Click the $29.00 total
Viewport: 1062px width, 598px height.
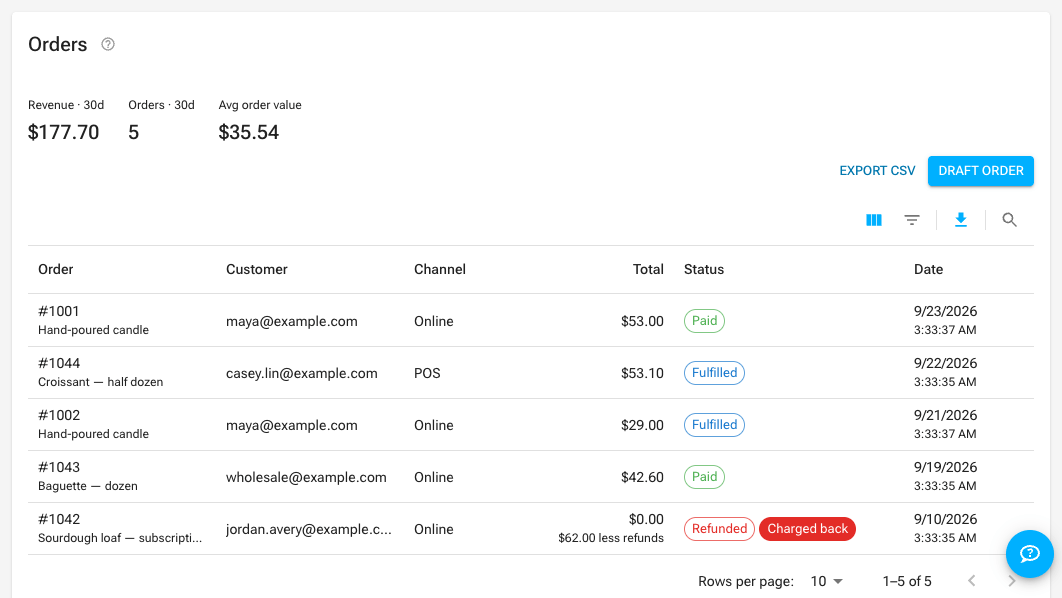click(642, 425)
